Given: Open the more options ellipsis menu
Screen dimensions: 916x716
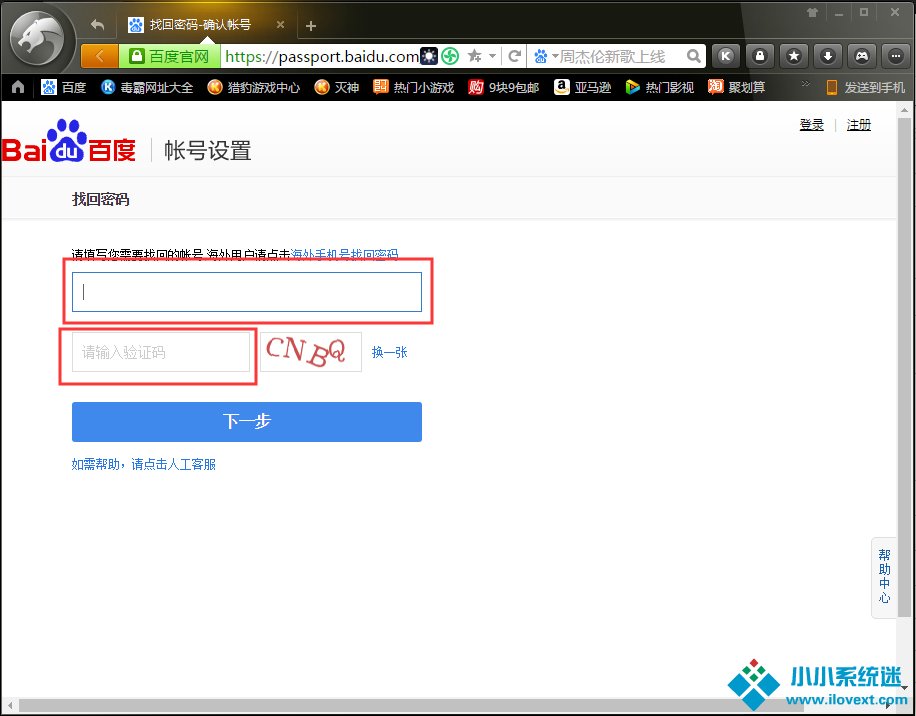Looking at the screenshot, I should pyautogui.click(x=894, y=56).
